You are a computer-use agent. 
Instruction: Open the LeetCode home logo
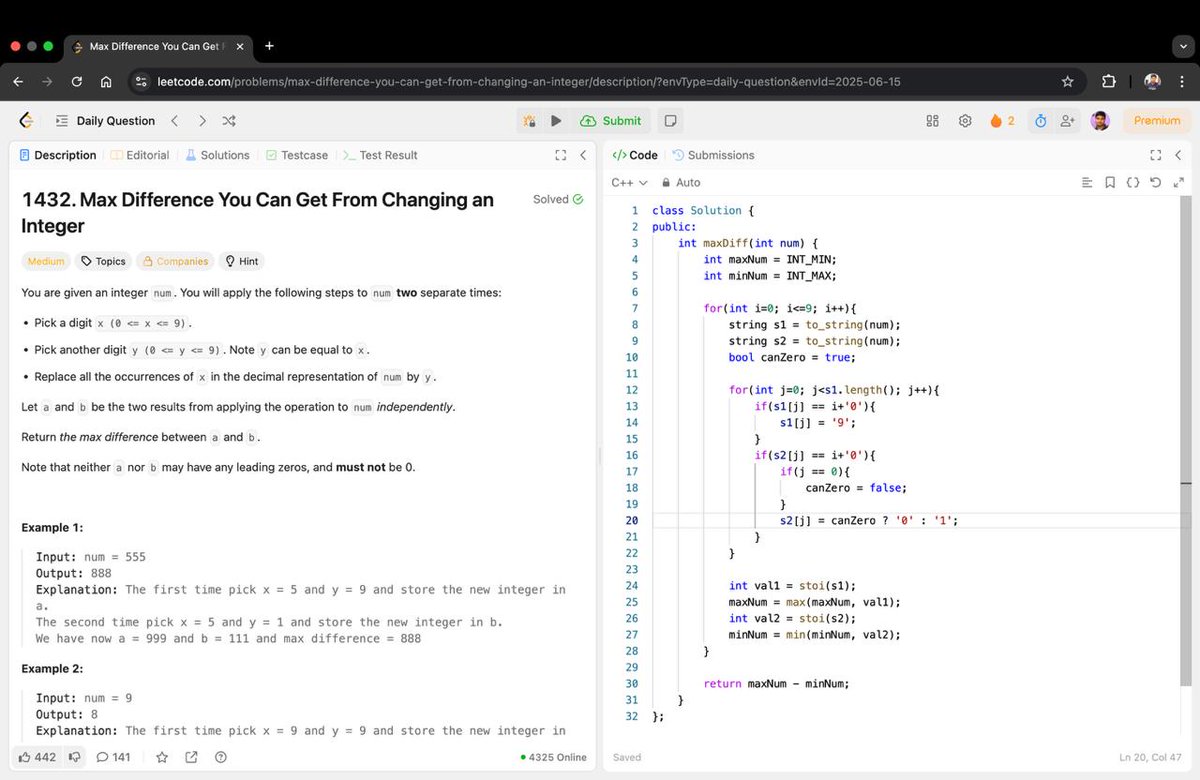27,120
